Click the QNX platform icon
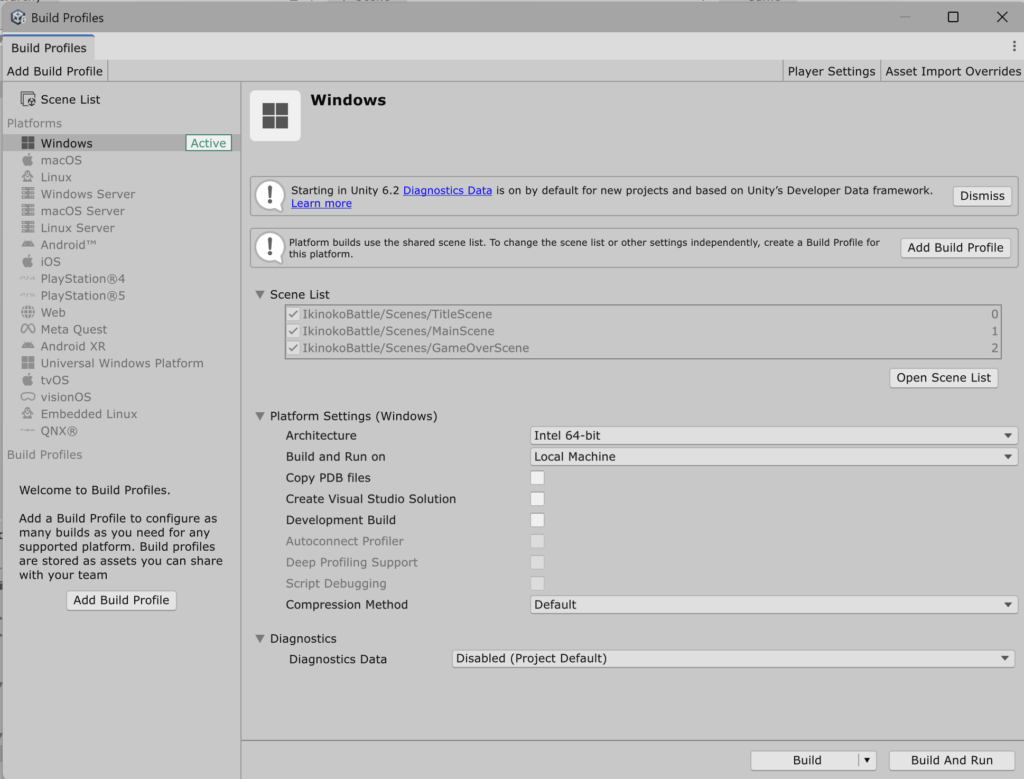 [27, 431]
